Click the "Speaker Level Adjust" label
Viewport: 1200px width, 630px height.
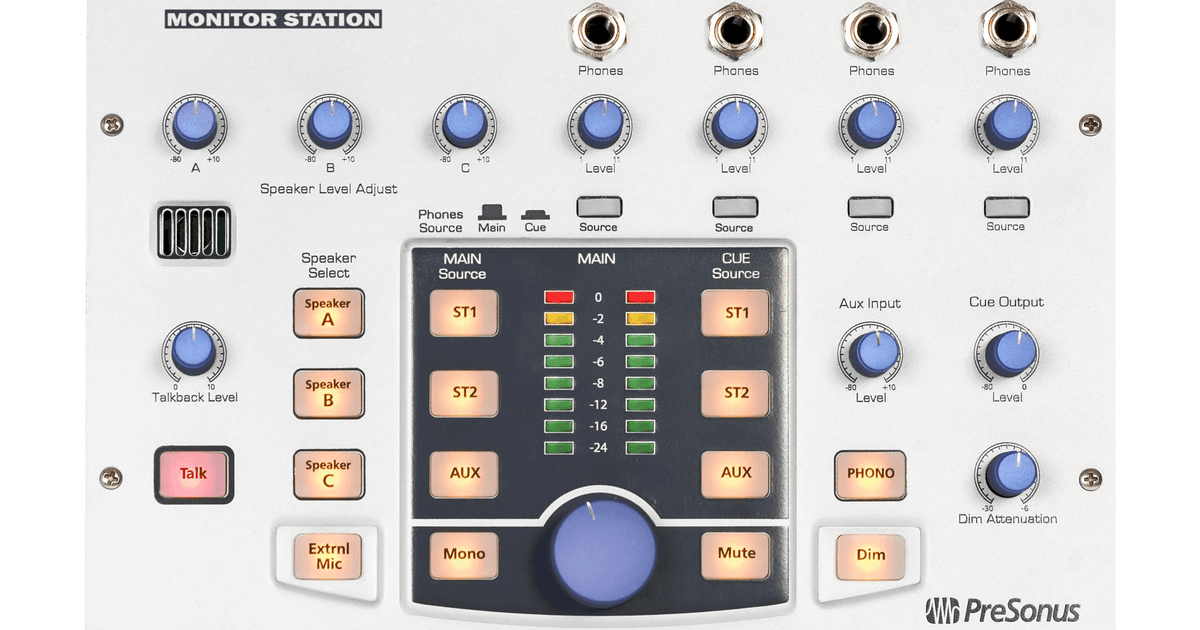point(329,188)
